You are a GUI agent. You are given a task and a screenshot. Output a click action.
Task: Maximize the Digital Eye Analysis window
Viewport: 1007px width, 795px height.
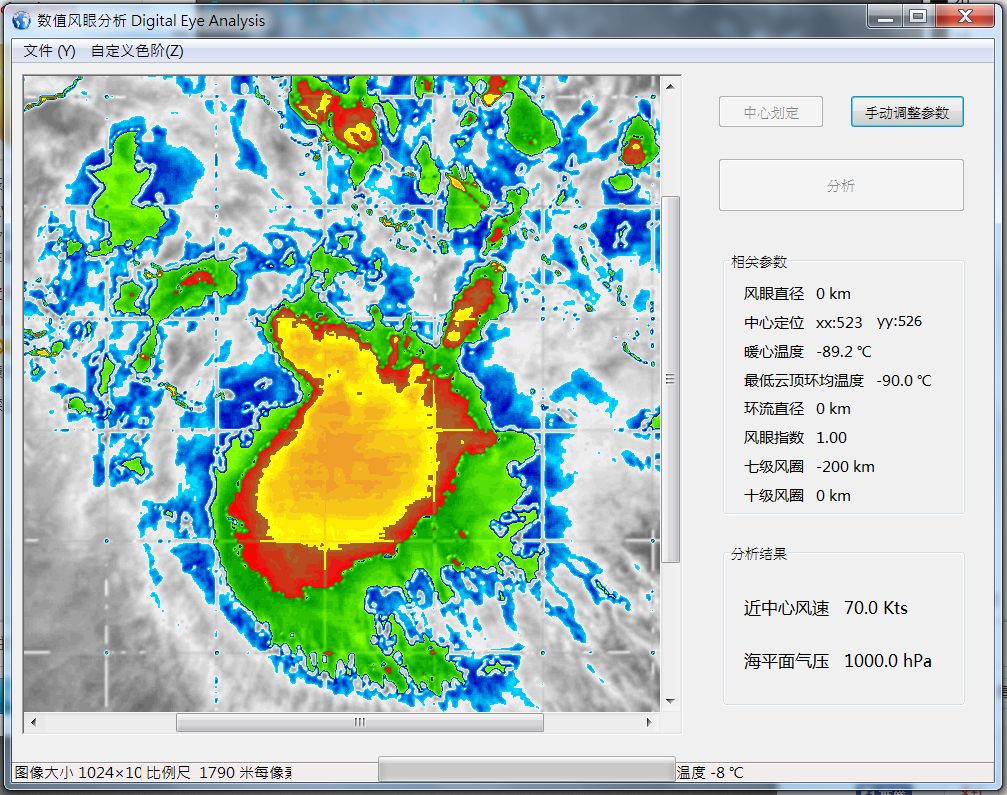pos(916,16)
